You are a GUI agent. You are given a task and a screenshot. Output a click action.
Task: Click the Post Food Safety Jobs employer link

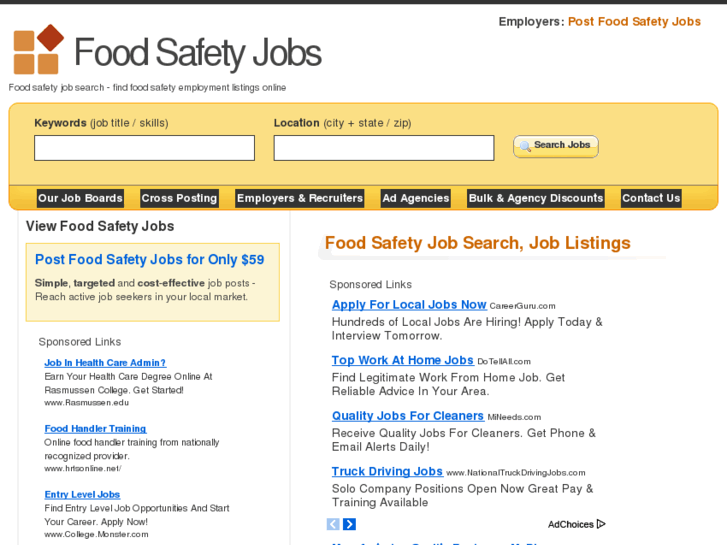[634, 22]
